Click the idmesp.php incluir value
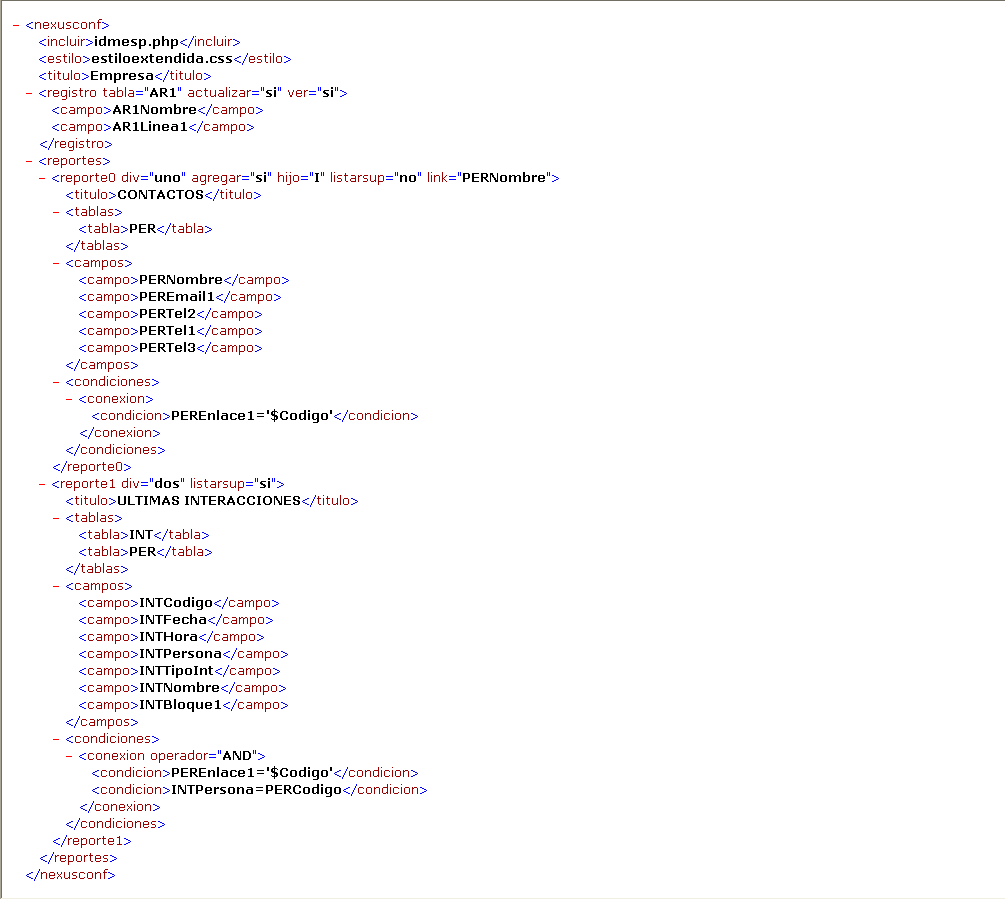1005x899 pixels. tap(136, 41)
